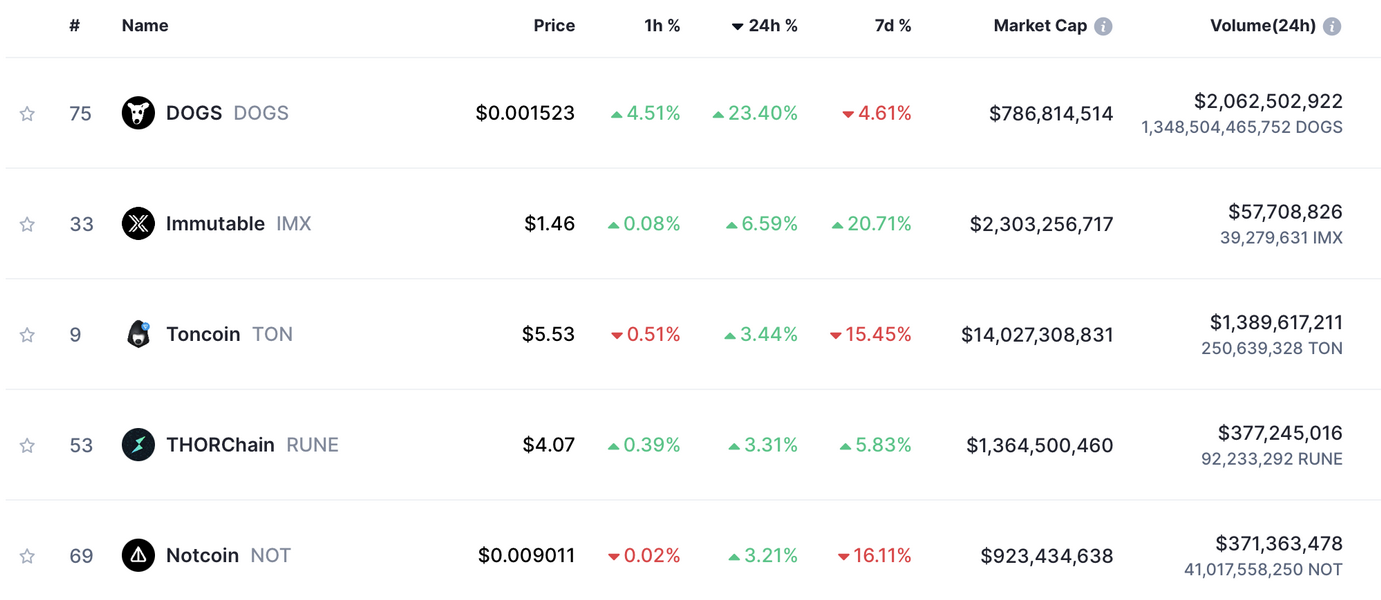Show Market Cap info tooltip icon
Screen dimensions: 1381x600
click(x=1103, y=26)
